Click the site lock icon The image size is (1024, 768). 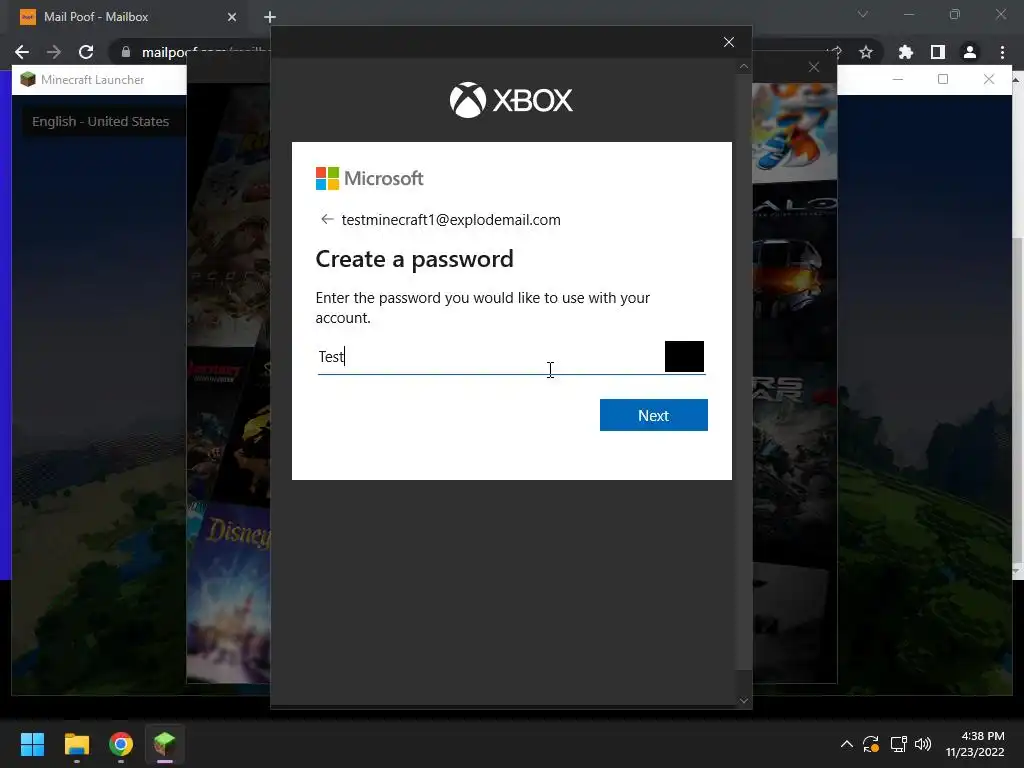coord(126,52)
